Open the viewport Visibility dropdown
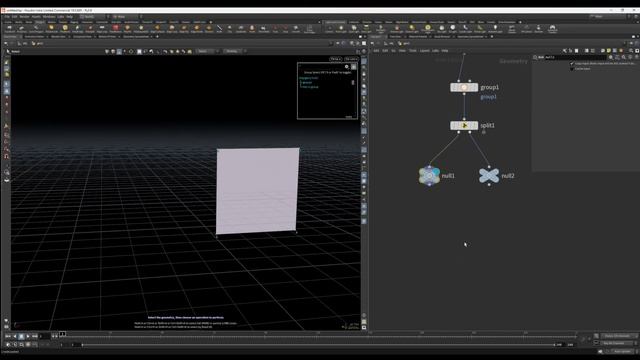This screenshot has width=640, height=360. pos(235,51)
